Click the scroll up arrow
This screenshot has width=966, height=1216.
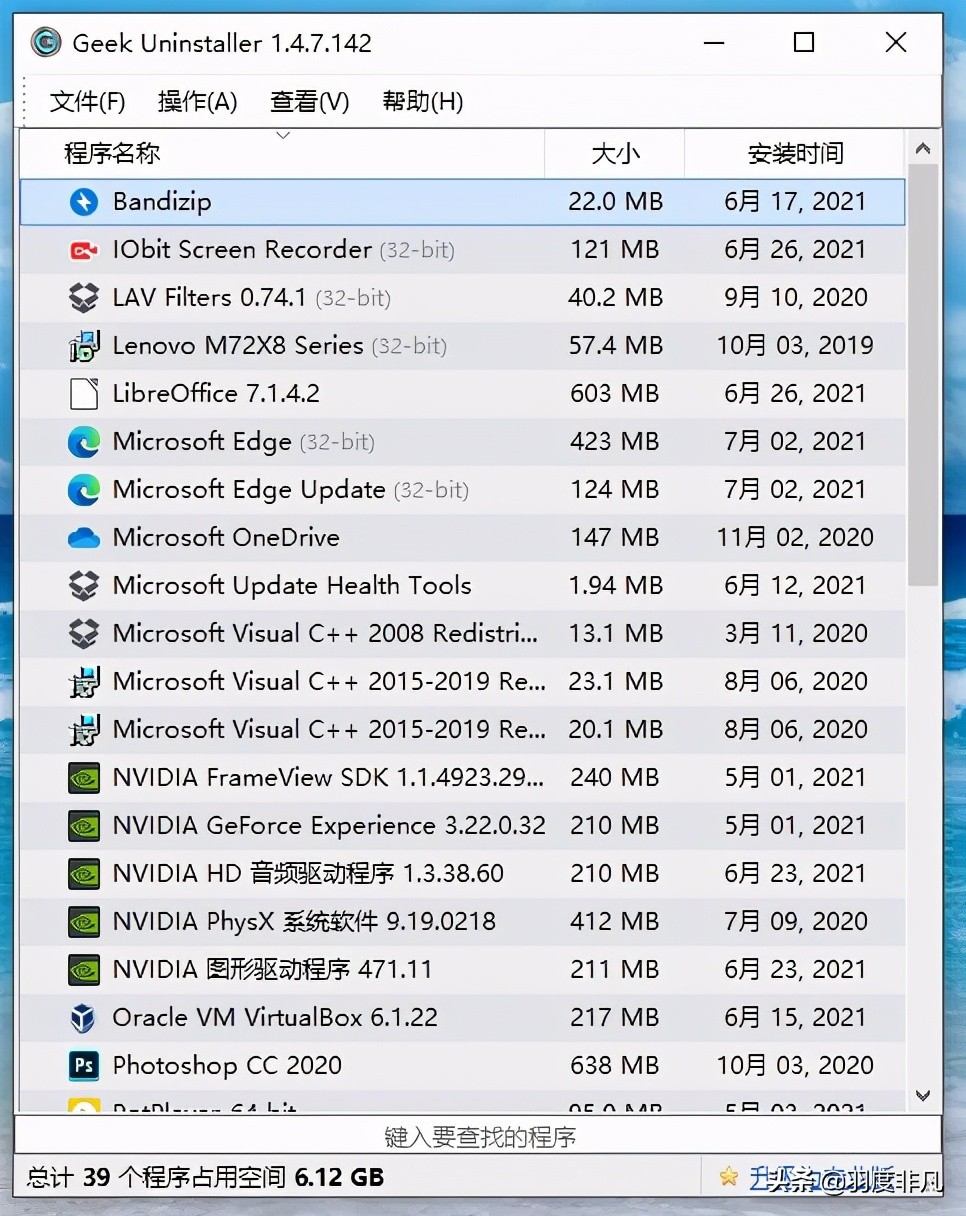(923, 150)
